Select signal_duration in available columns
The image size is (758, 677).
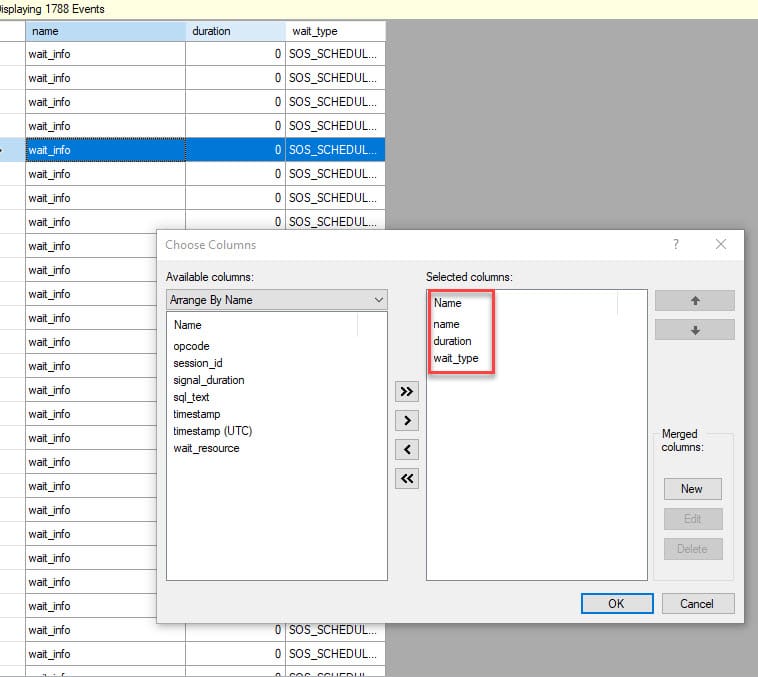point(209,380)
